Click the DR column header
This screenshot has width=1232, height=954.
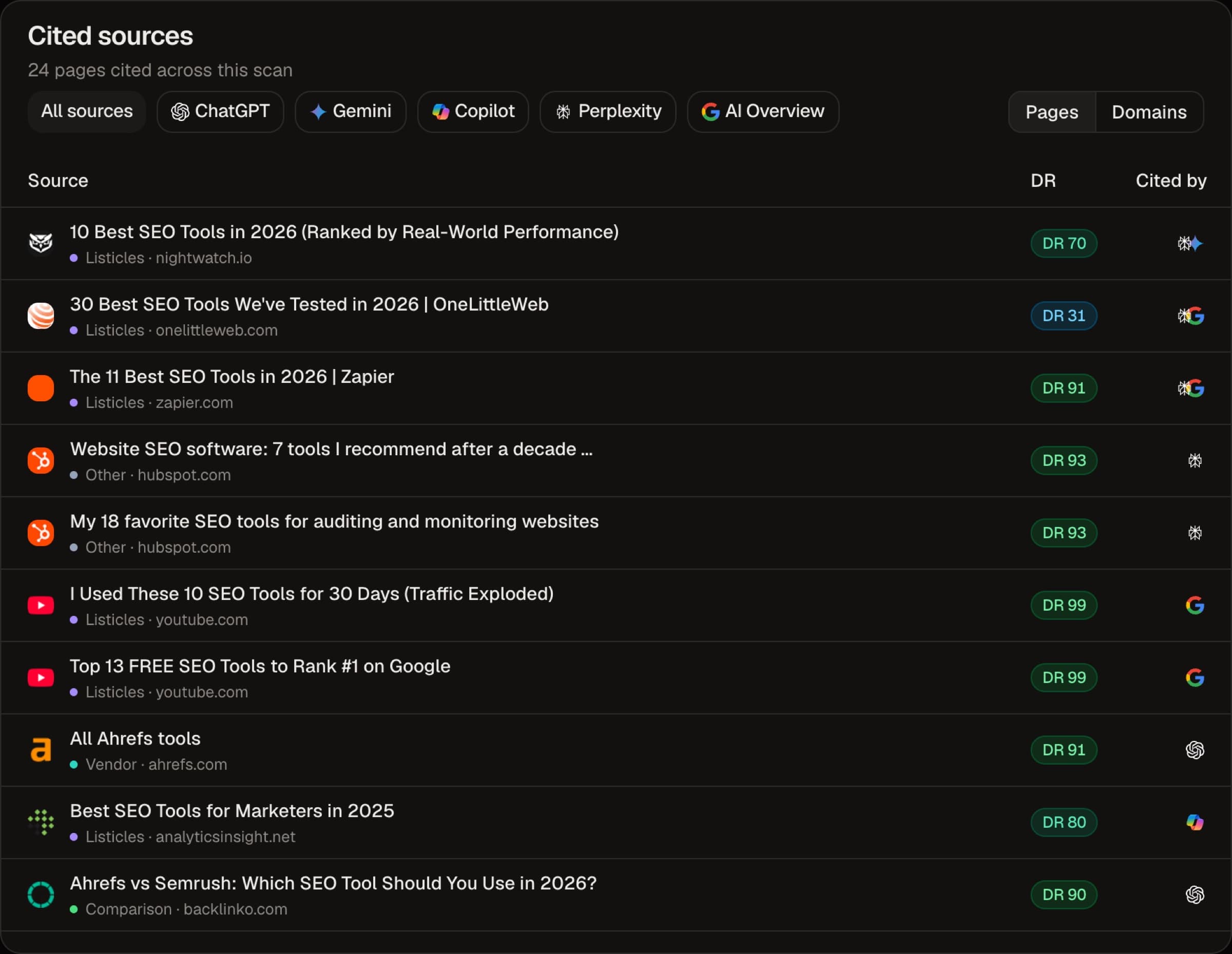[1043, 181]
